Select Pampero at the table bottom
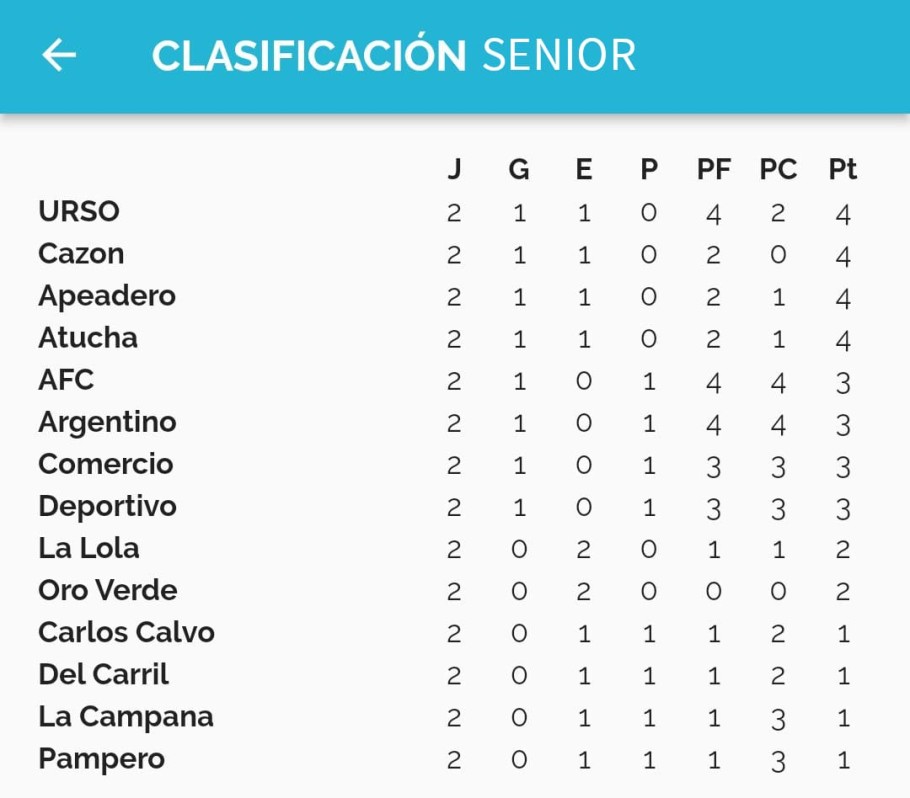 (x=101, y=759)
